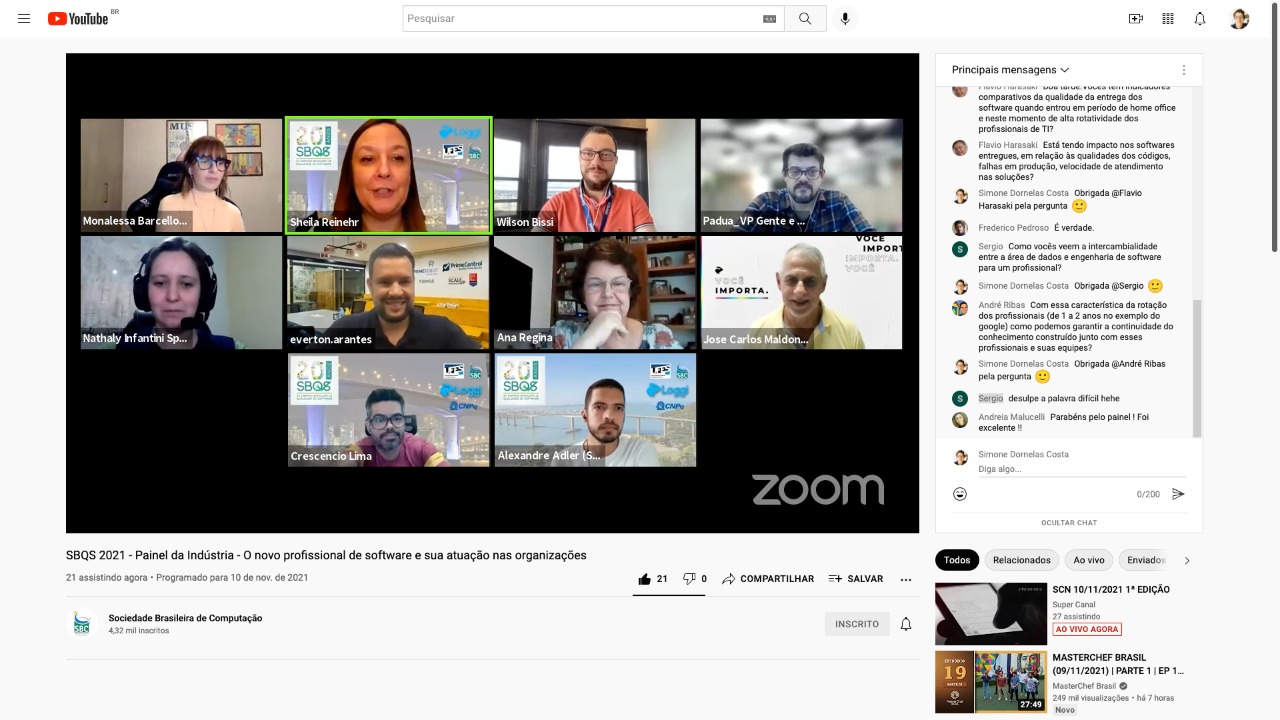Open the emoji picker in chat
This screenshot has height=720, width=1280.
coord(960,494)
